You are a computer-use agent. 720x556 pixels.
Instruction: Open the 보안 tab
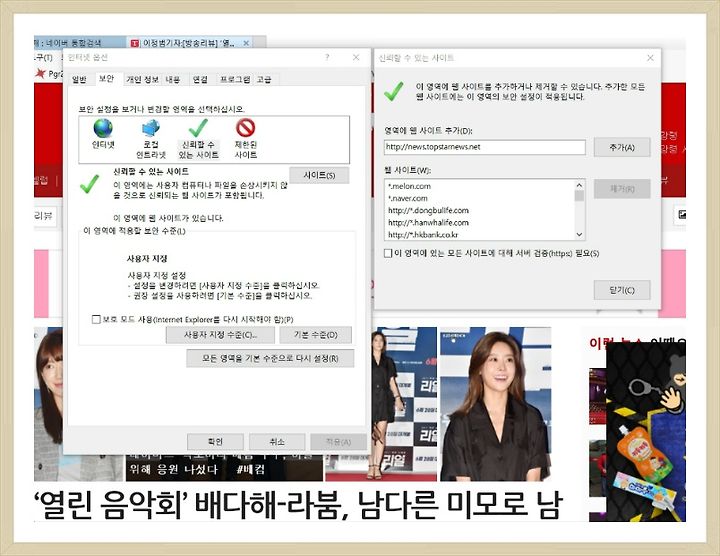[107, 79]
